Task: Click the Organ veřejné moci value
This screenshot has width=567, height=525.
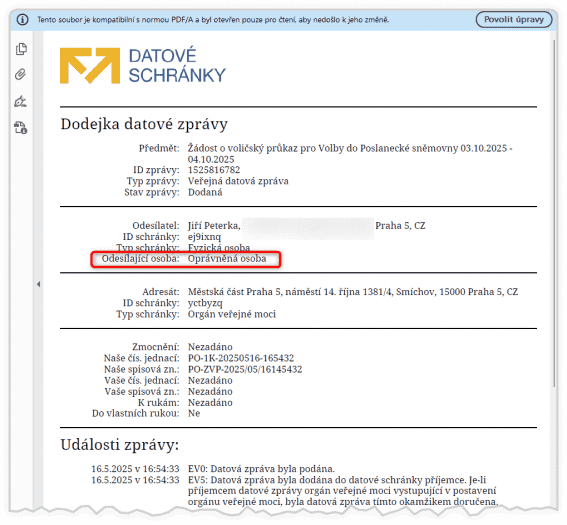Action: click(232, 314)
